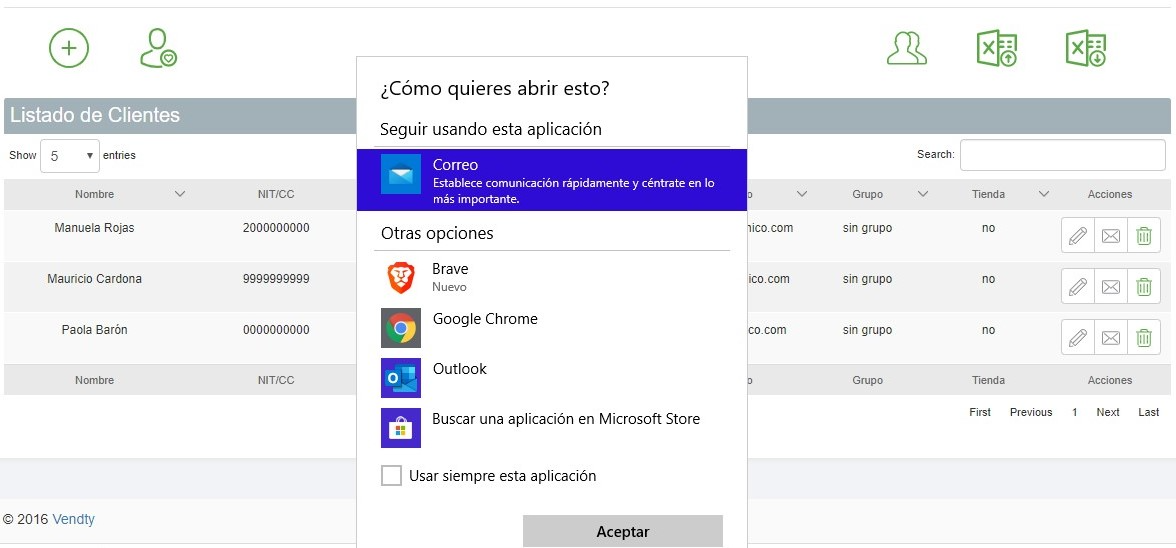Click 'sin grupo' in Manuela Rojas row

[867, 228]
